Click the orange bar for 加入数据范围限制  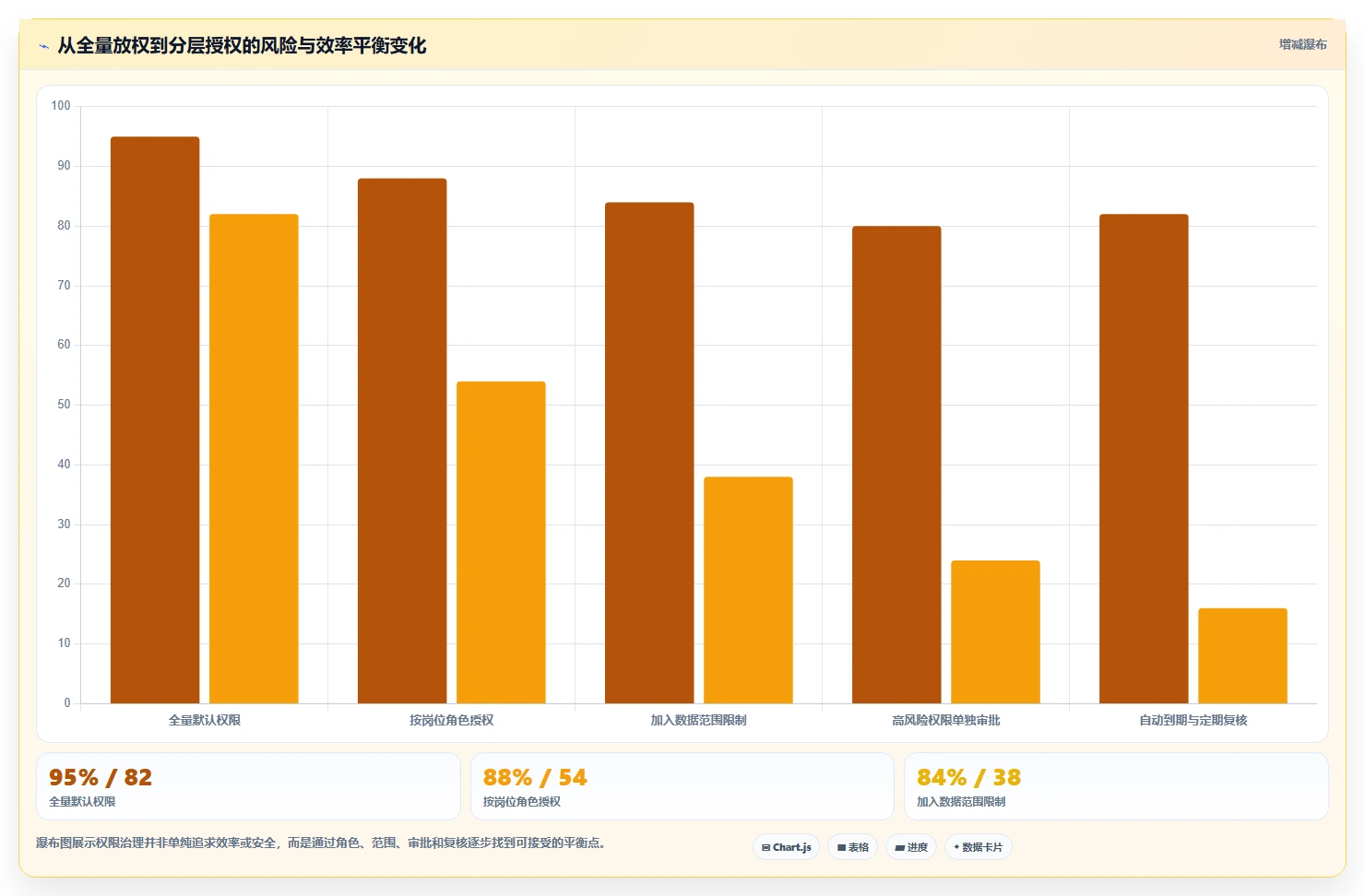(x=748, y=590)
